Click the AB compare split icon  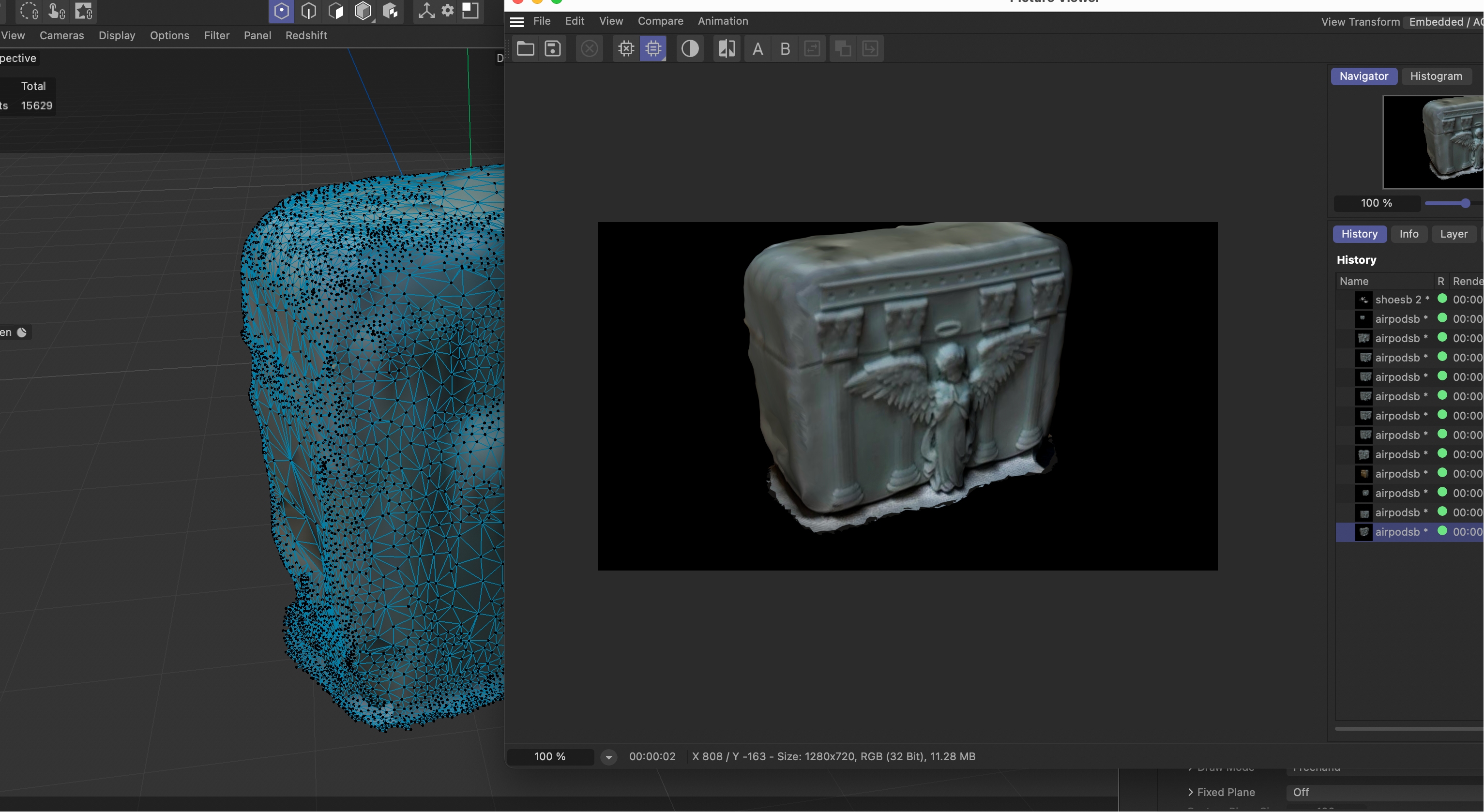tap(727, 48)
